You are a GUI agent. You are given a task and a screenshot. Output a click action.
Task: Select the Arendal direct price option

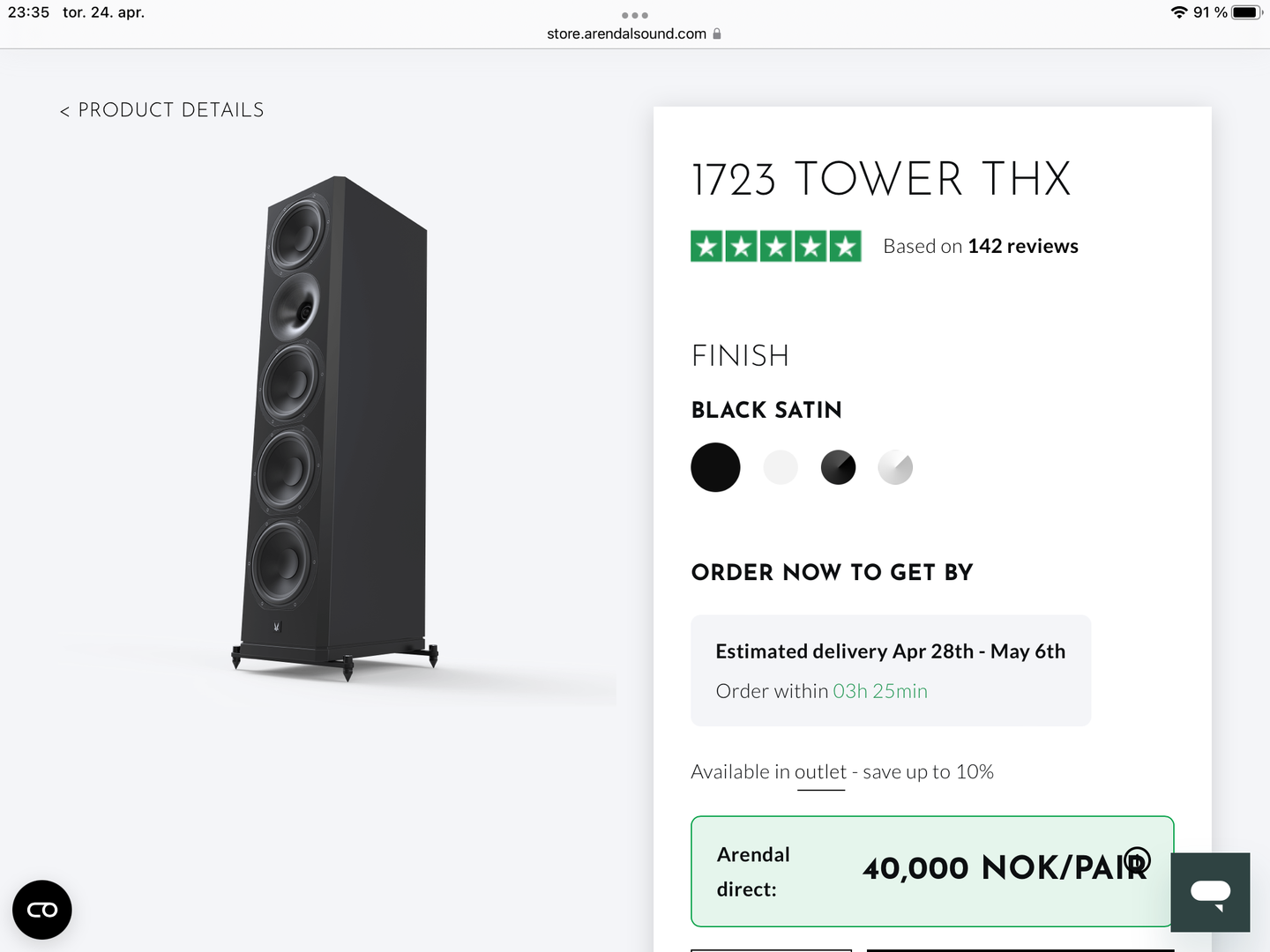pyautogui.click(x=931, y=871)
